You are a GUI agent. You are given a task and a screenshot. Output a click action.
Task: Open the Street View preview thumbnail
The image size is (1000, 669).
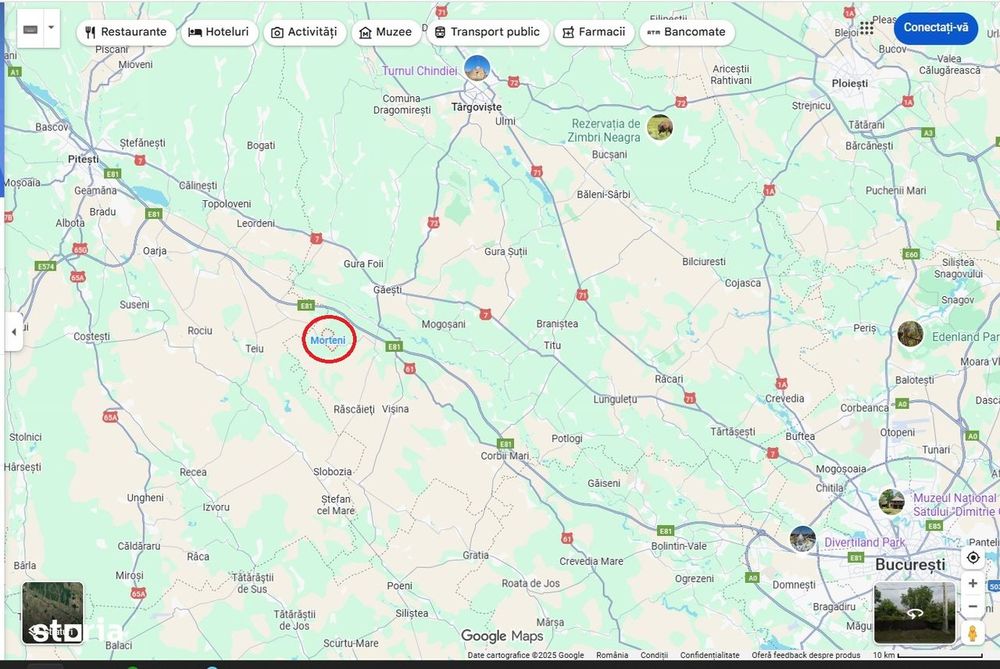point(915,613)
